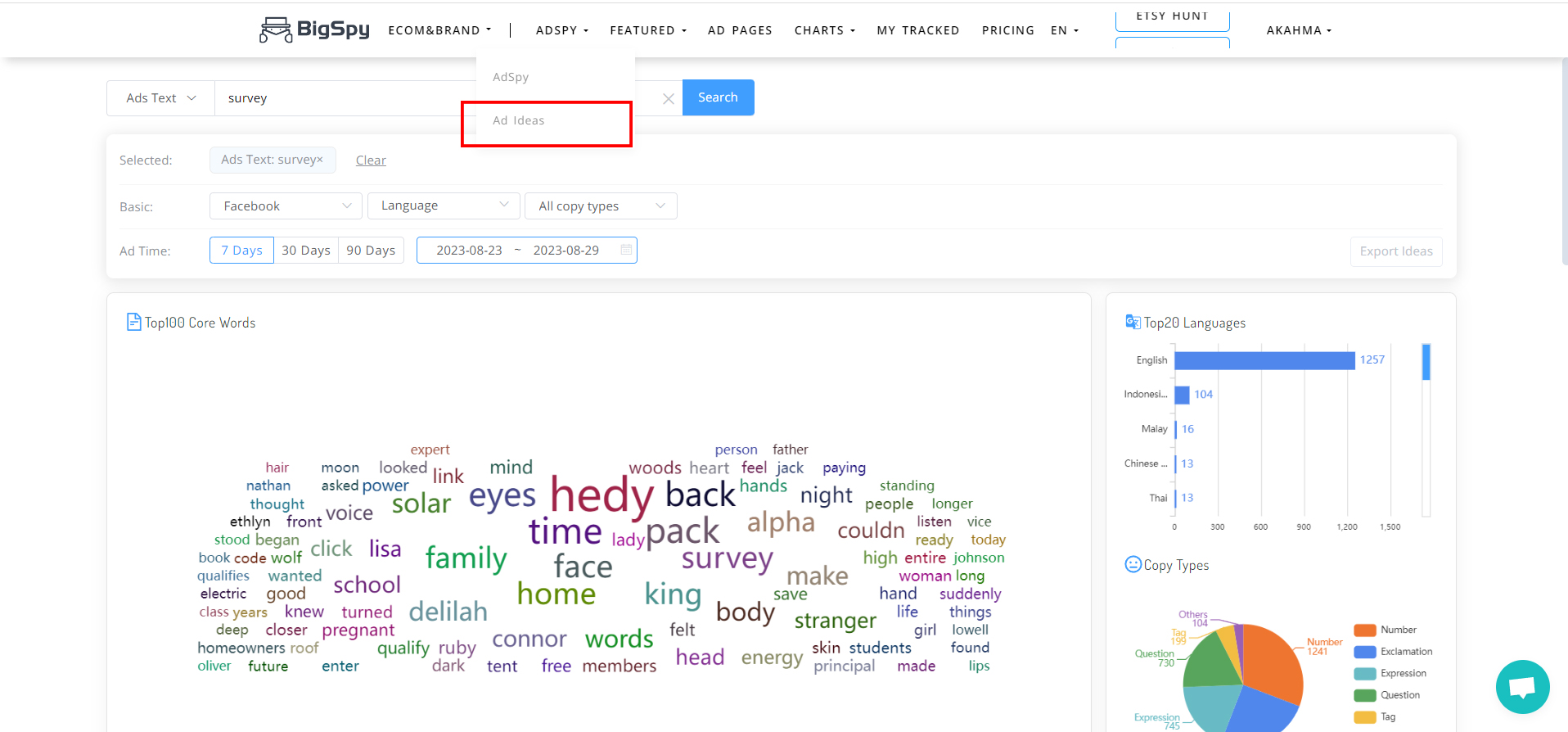Remove the Ads Text survey filter tag
The image size is (1568, 732).
click(x=320, y=160)
